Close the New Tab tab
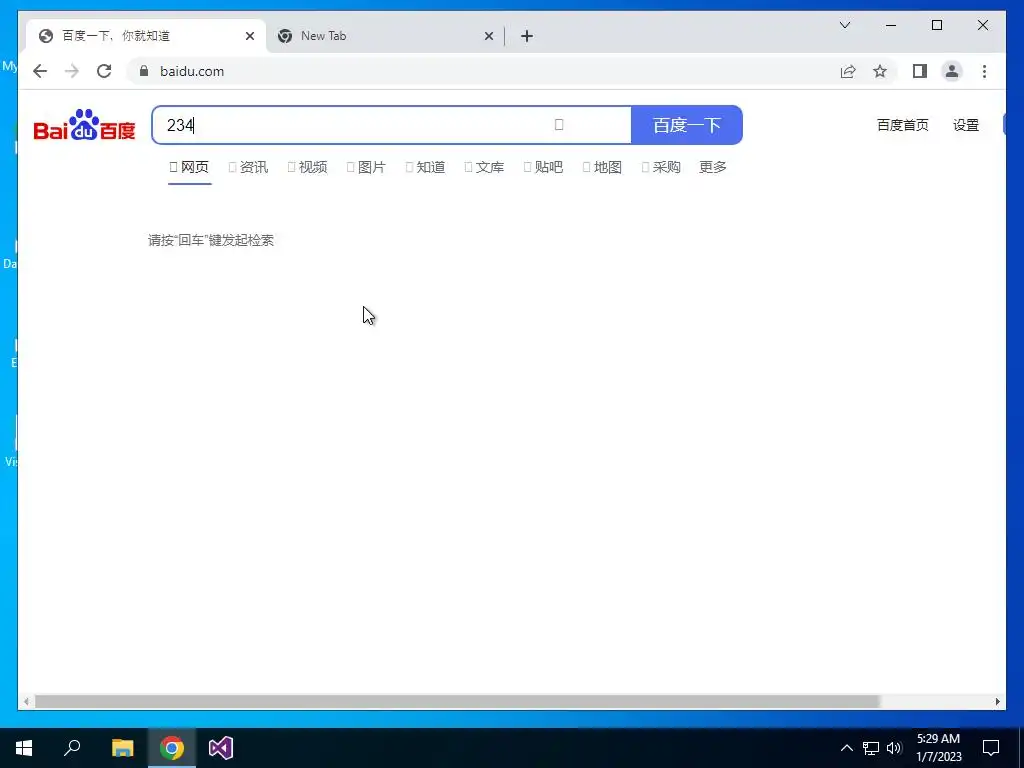This screenshot has width=1024, height=768. point(488,36)
